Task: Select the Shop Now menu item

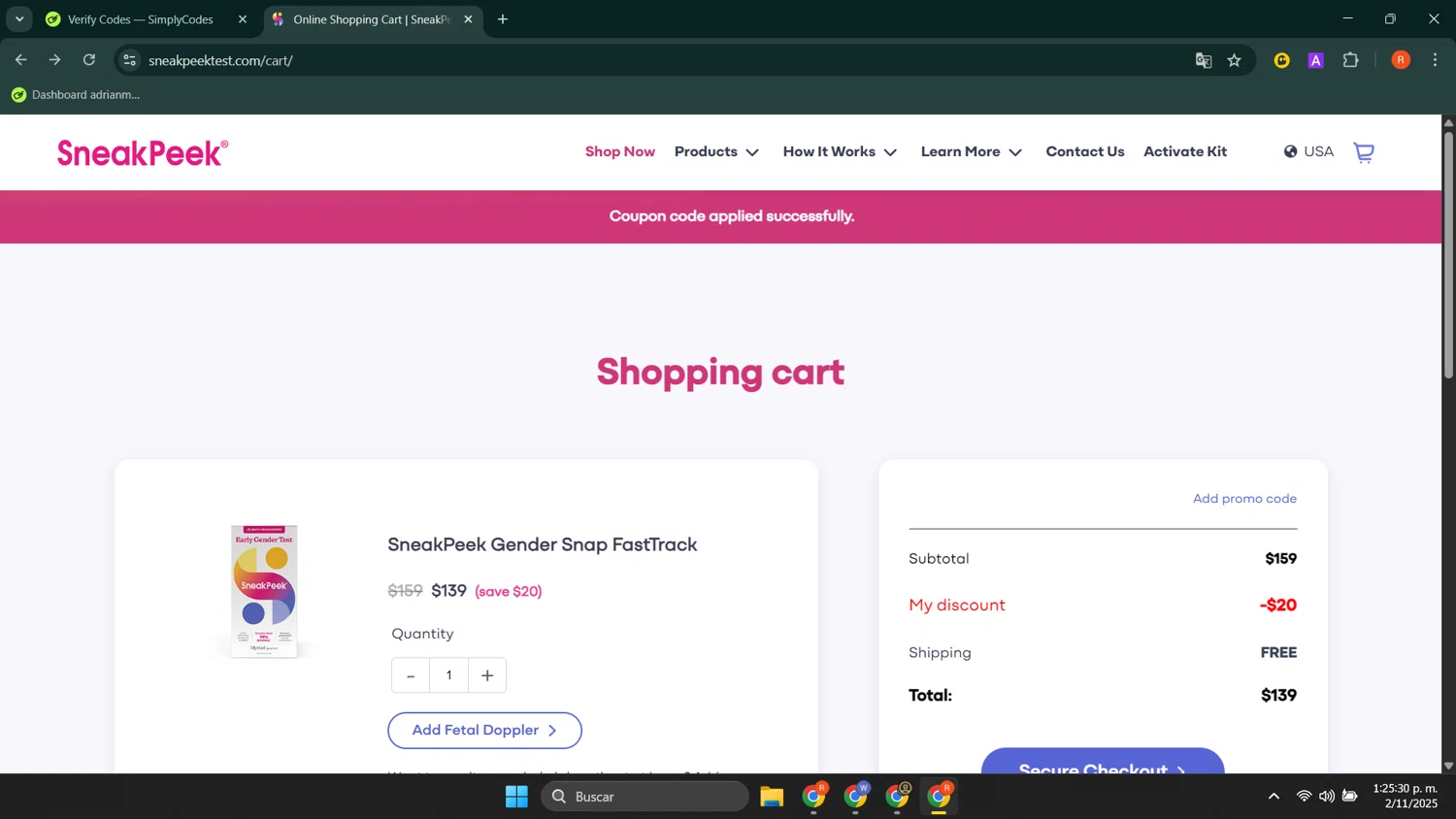Action: click(x=620, y=151)
